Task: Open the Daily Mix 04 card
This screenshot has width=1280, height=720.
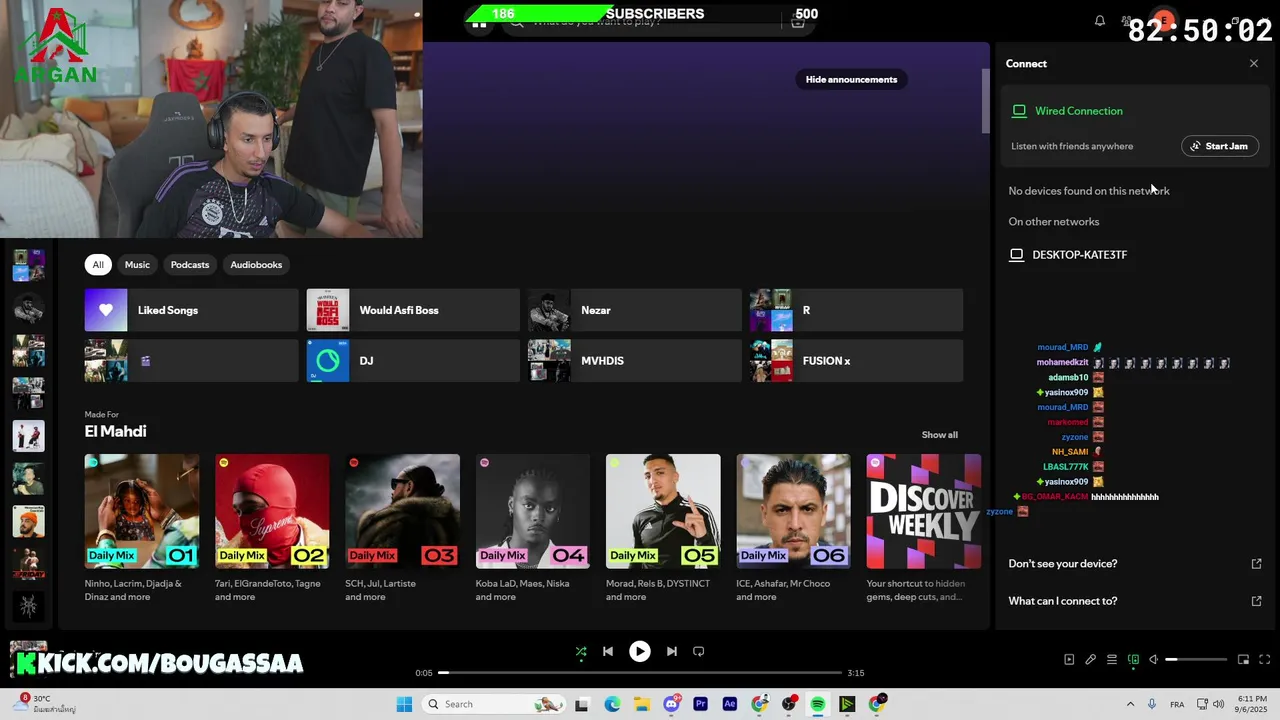Action: 532,530
